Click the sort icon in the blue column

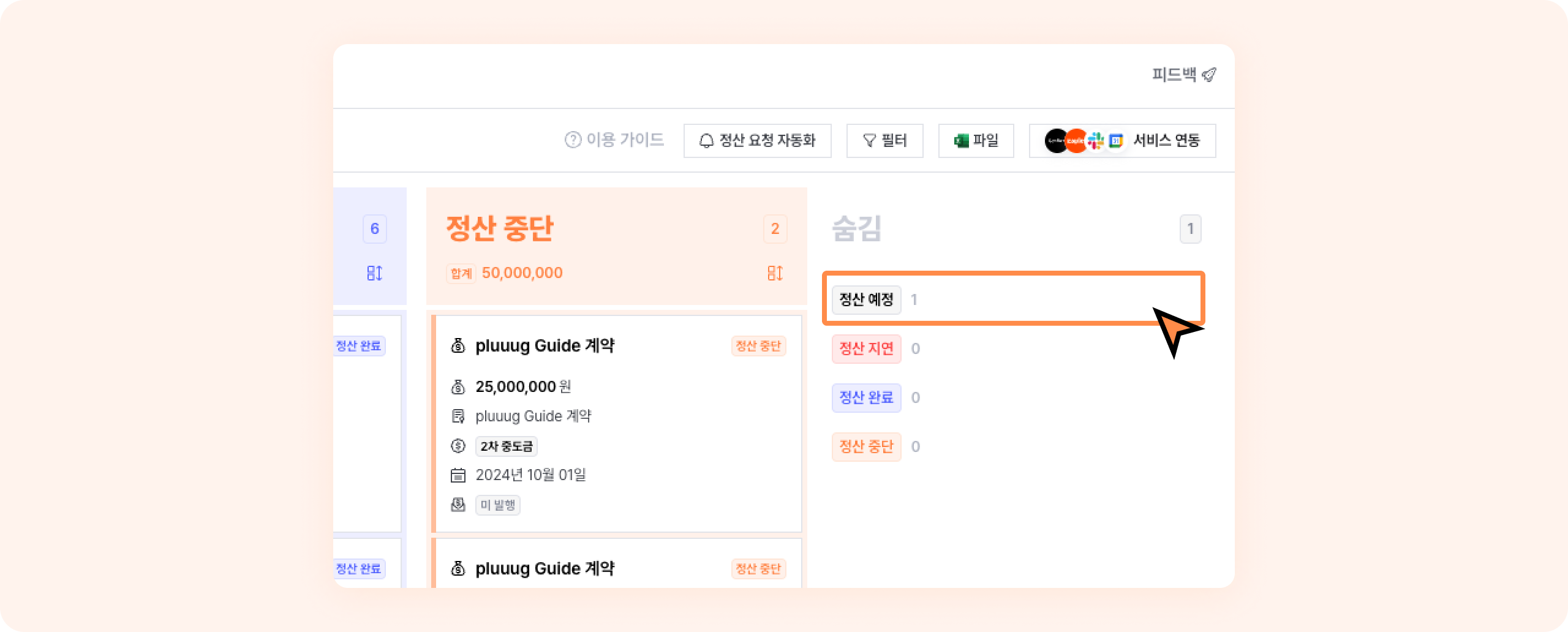coord(374,273)
